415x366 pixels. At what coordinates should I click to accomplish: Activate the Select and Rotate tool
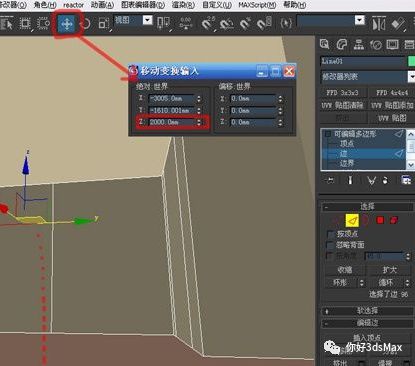click(86, 24)
